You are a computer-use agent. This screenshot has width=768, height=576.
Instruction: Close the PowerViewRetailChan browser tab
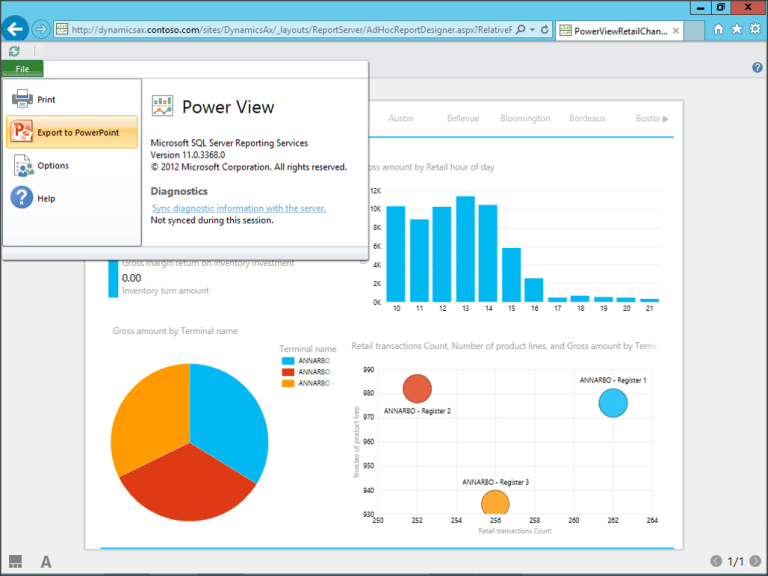[x=676, y=31]
